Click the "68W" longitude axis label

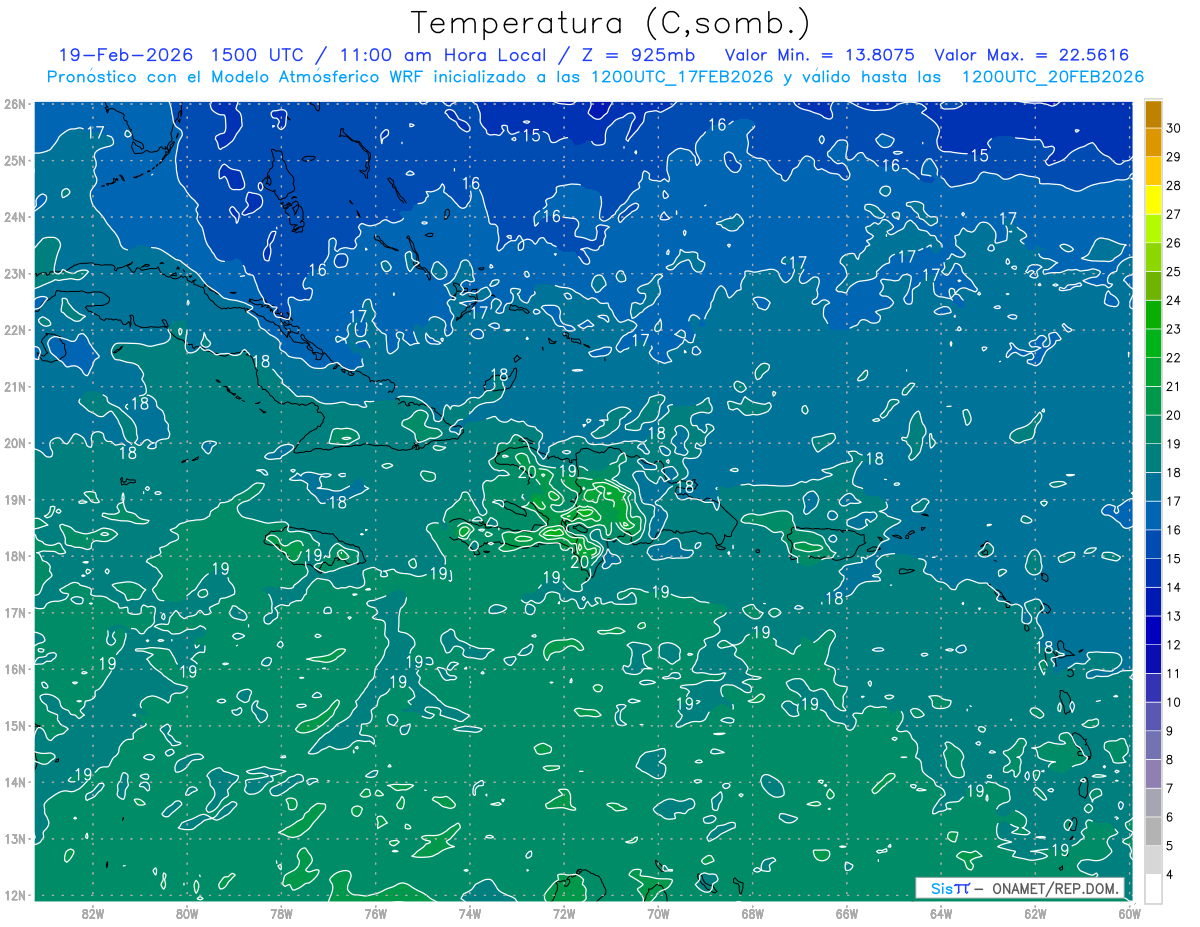(752, 912)
